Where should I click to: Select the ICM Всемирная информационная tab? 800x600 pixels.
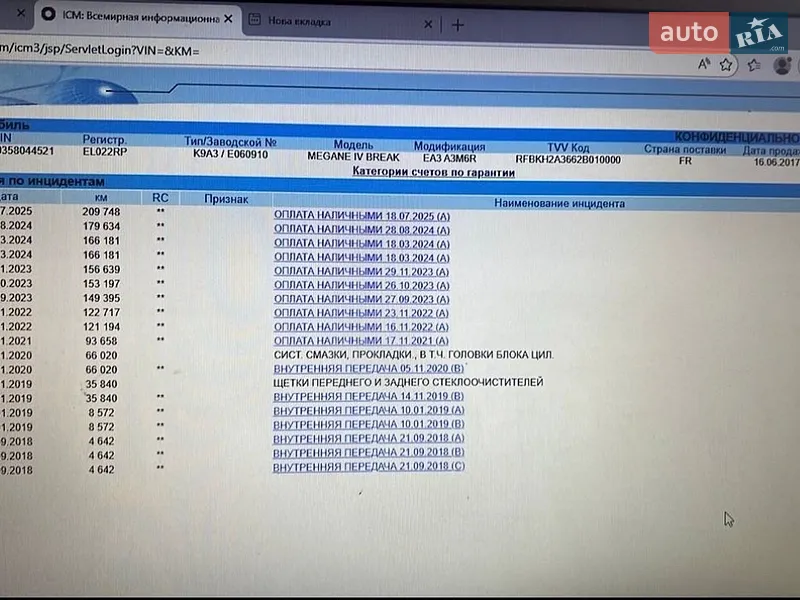click(140, 17)
